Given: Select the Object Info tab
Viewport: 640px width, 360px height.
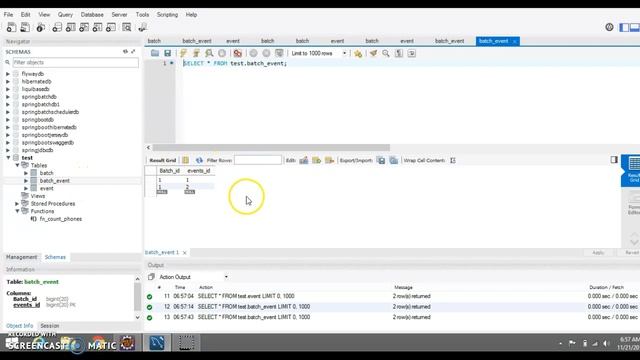Looking at the screenshot, I should click(x=20, y=326).
